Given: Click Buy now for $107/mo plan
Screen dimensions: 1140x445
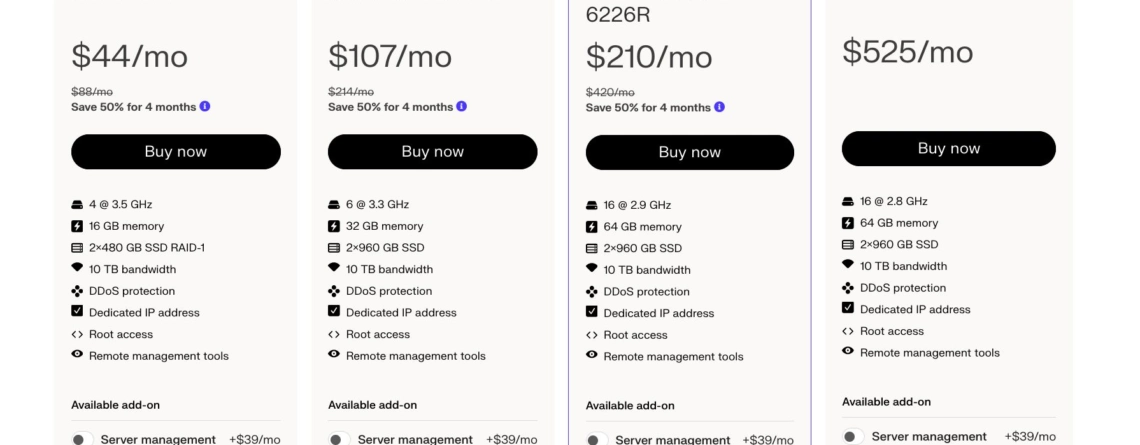Looking at the screenshot, I should [x=433, y=151].
